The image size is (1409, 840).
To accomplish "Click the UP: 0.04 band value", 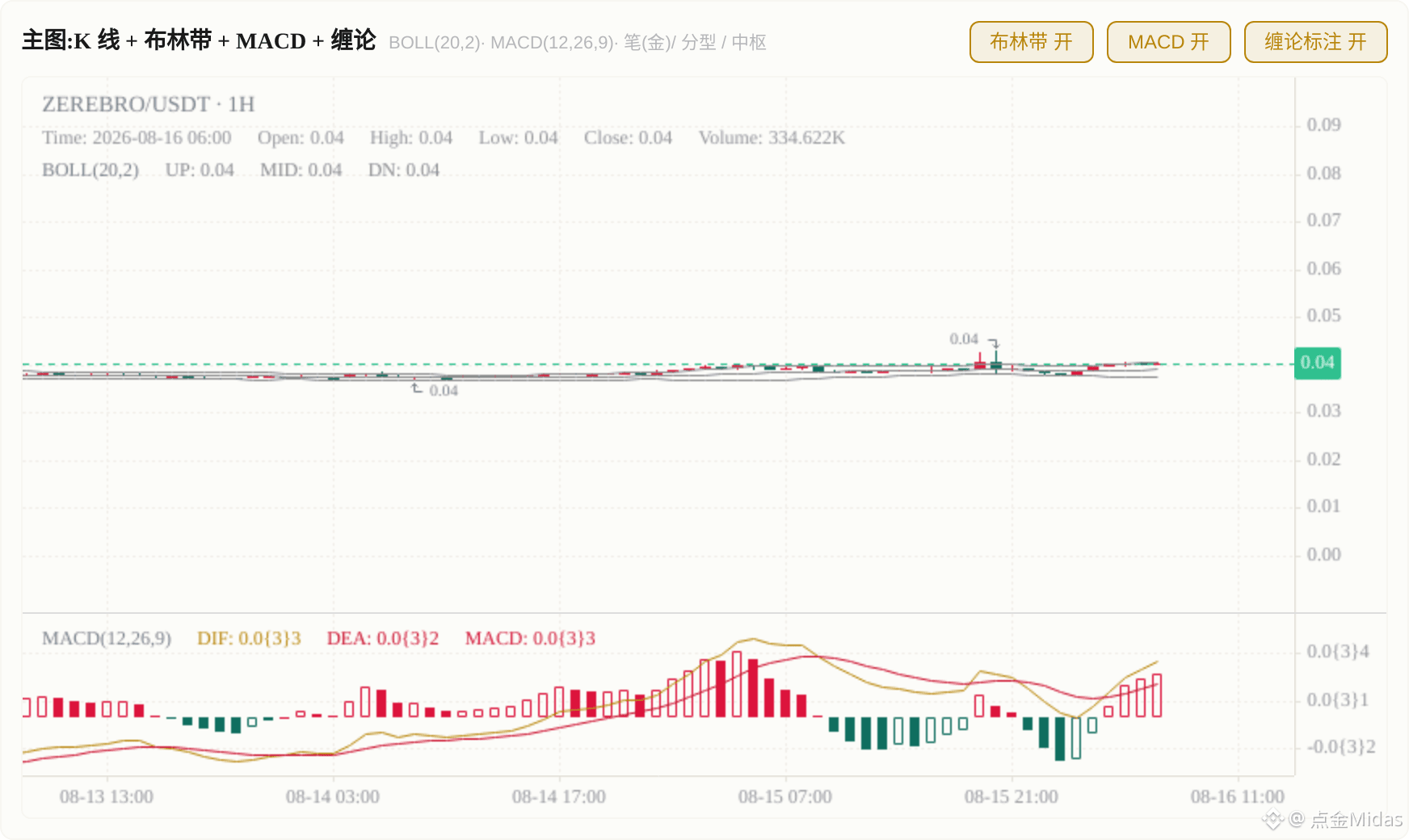I will 200,170.
